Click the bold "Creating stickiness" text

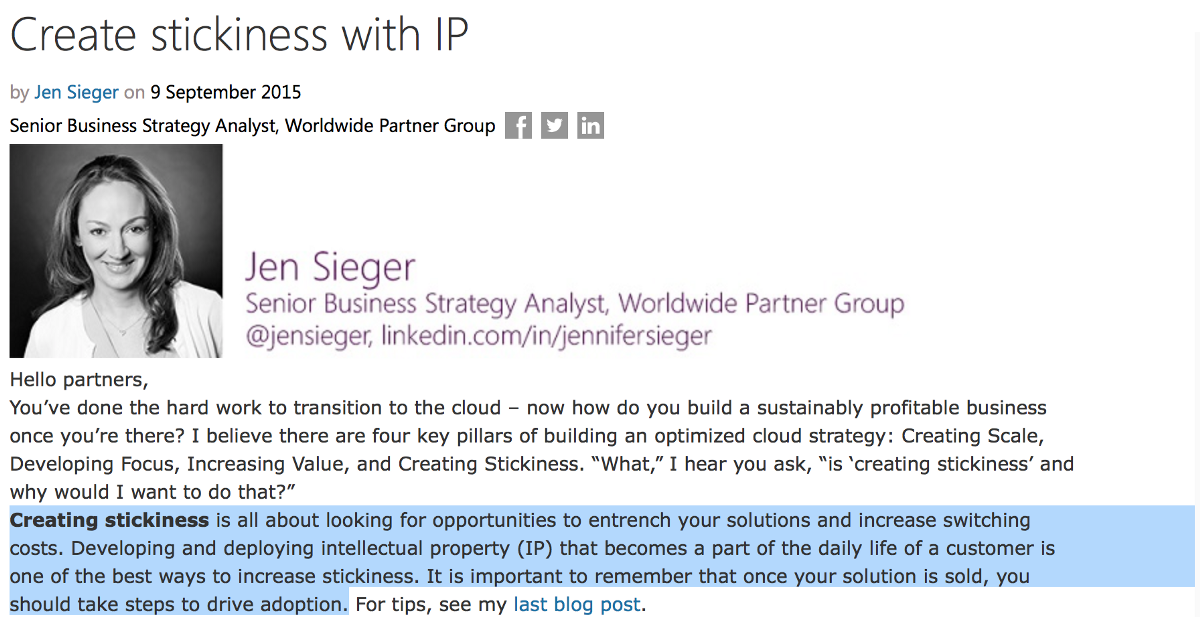click(109, 520)
